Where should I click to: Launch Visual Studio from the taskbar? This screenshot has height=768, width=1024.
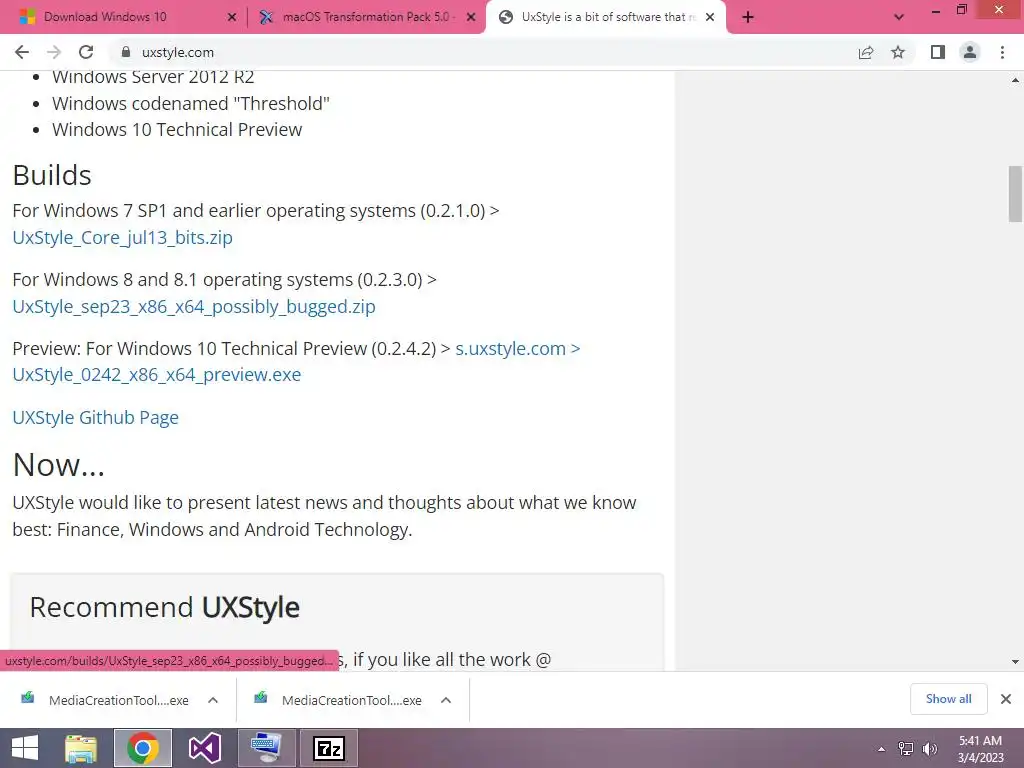pyautogui.click(x=204, y=748)
